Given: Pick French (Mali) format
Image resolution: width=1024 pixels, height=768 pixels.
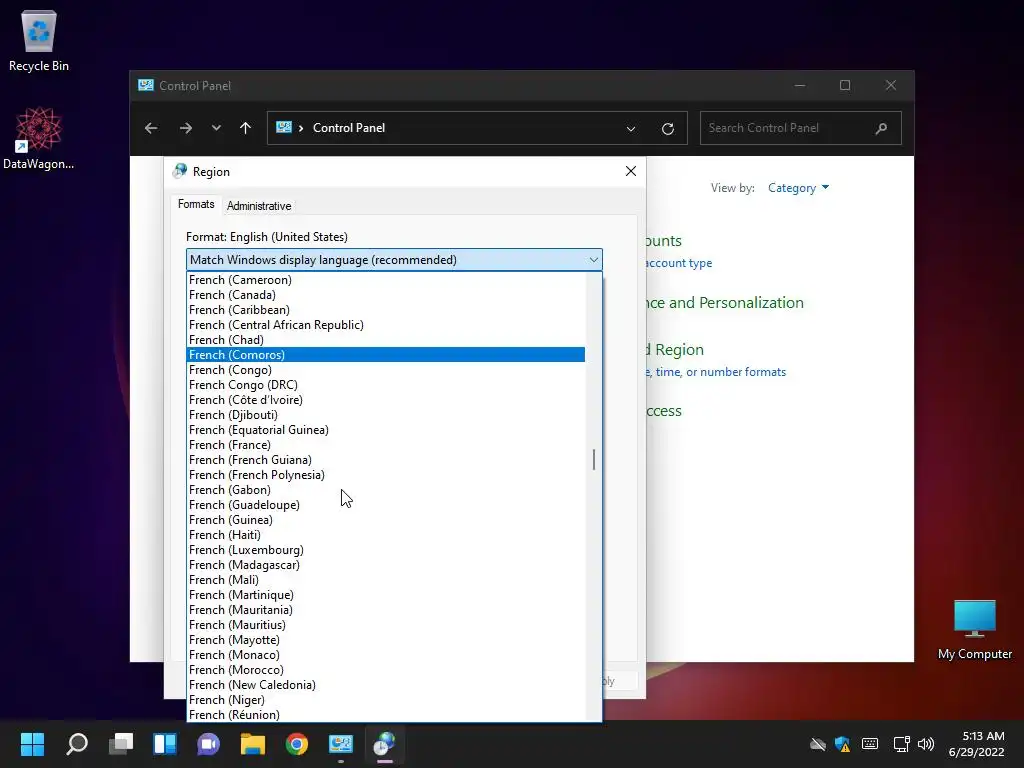Looking at the screenshot, I should 385,580.
